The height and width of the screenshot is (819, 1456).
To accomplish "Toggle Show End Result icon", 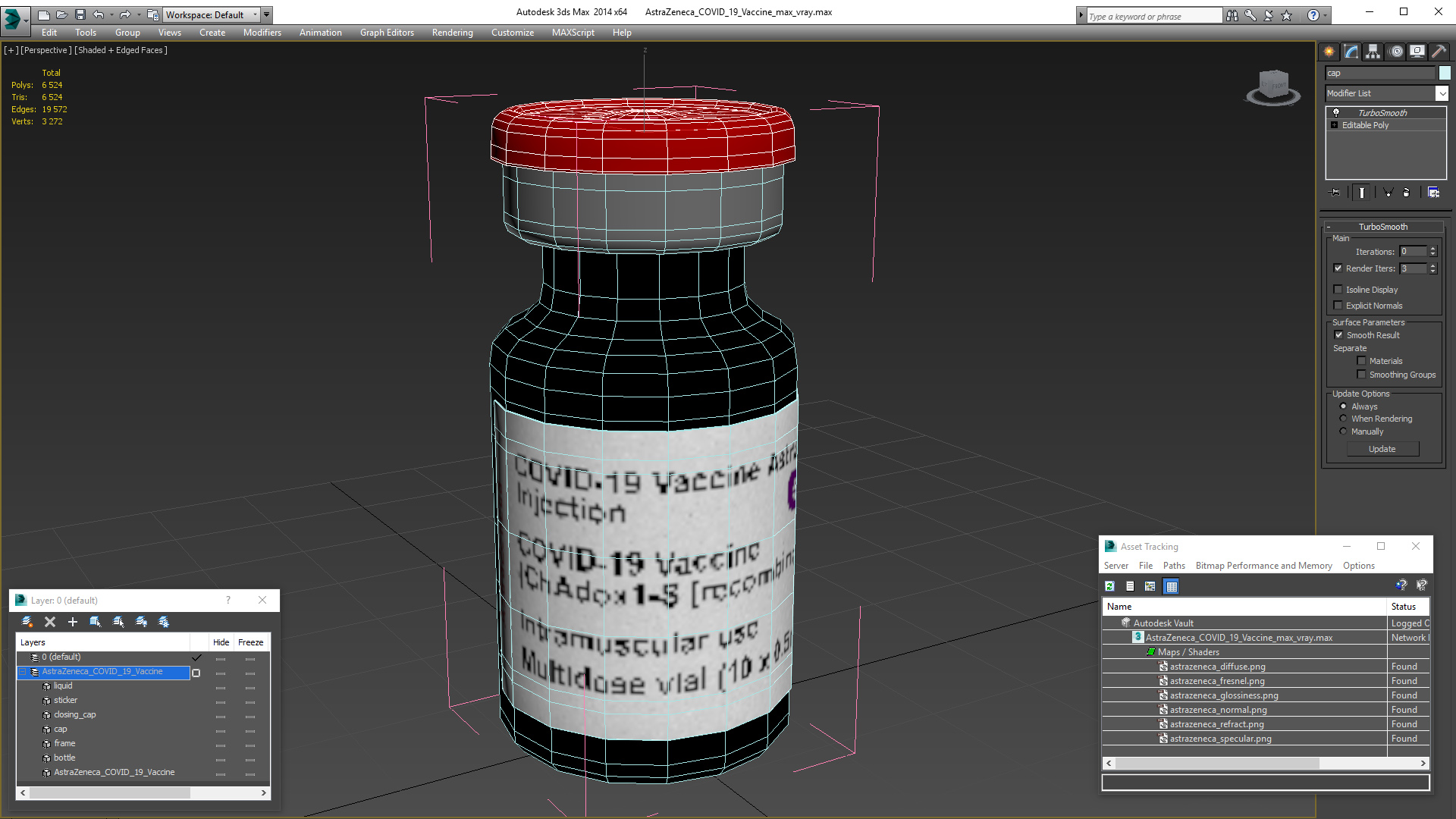I will [1362, 193].
